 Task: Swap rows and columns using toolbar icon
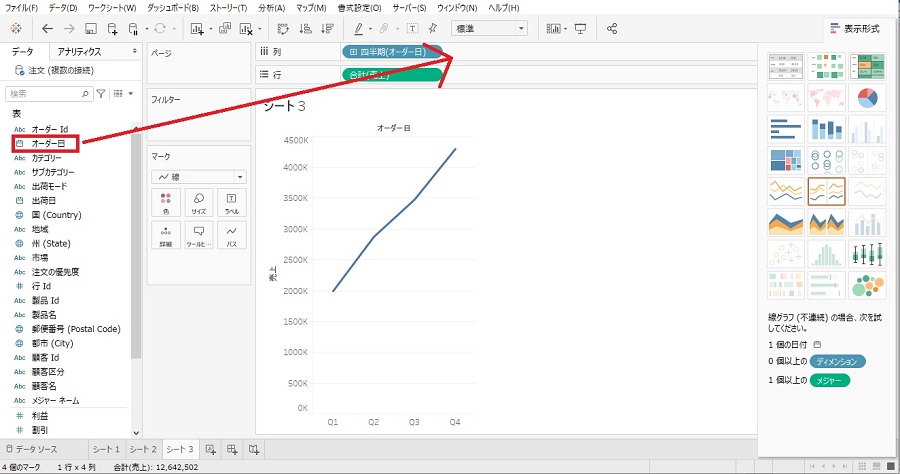(281, 28)
